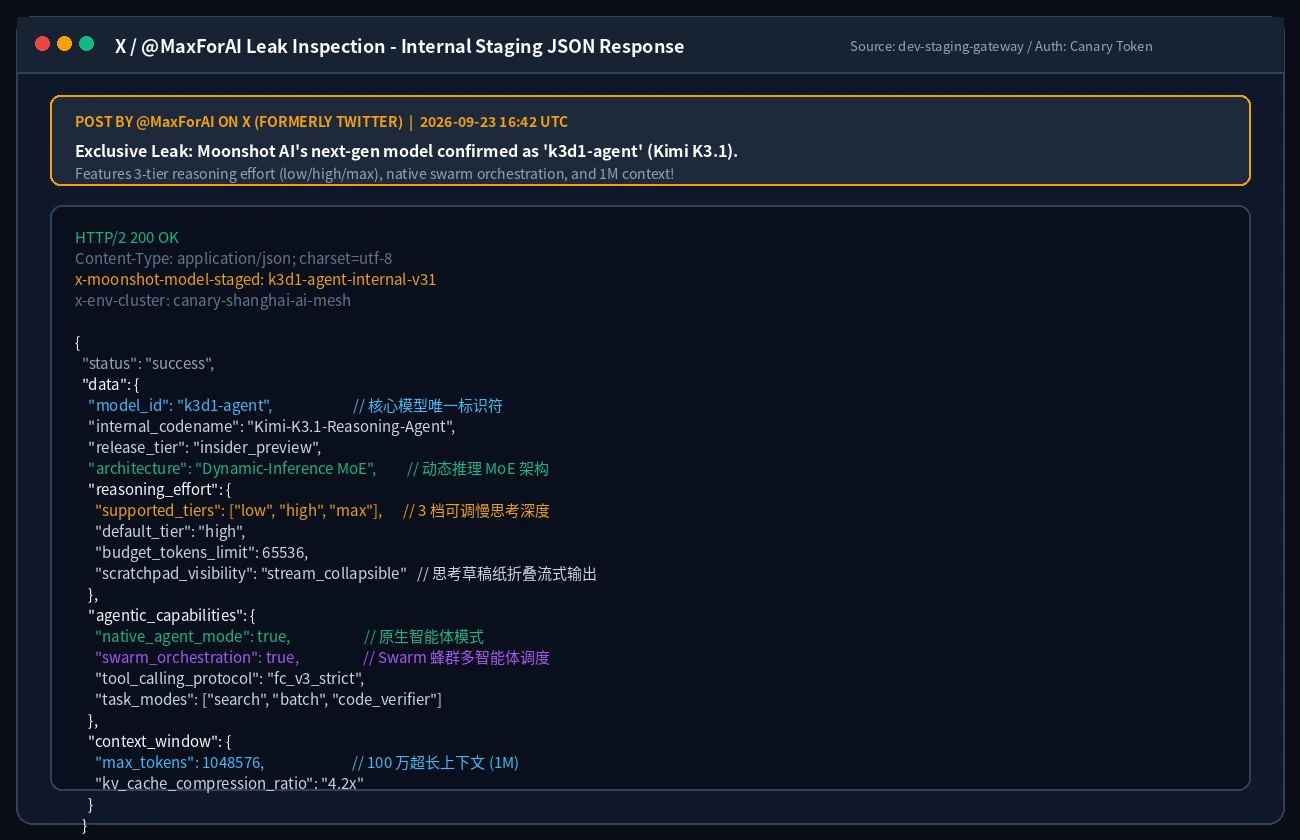This screenshot has height=840, width=1300.
Task: Click the '"max_tokens": 1048576' entry
Action: tap(180, 762)
